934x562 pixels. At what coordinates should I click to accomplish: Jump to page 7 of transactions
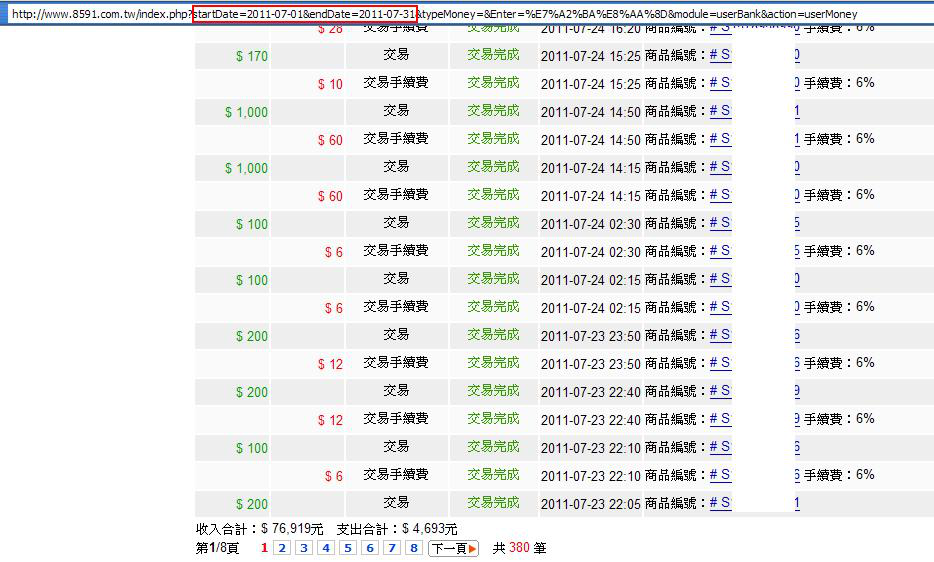click(x=392, y=548)
